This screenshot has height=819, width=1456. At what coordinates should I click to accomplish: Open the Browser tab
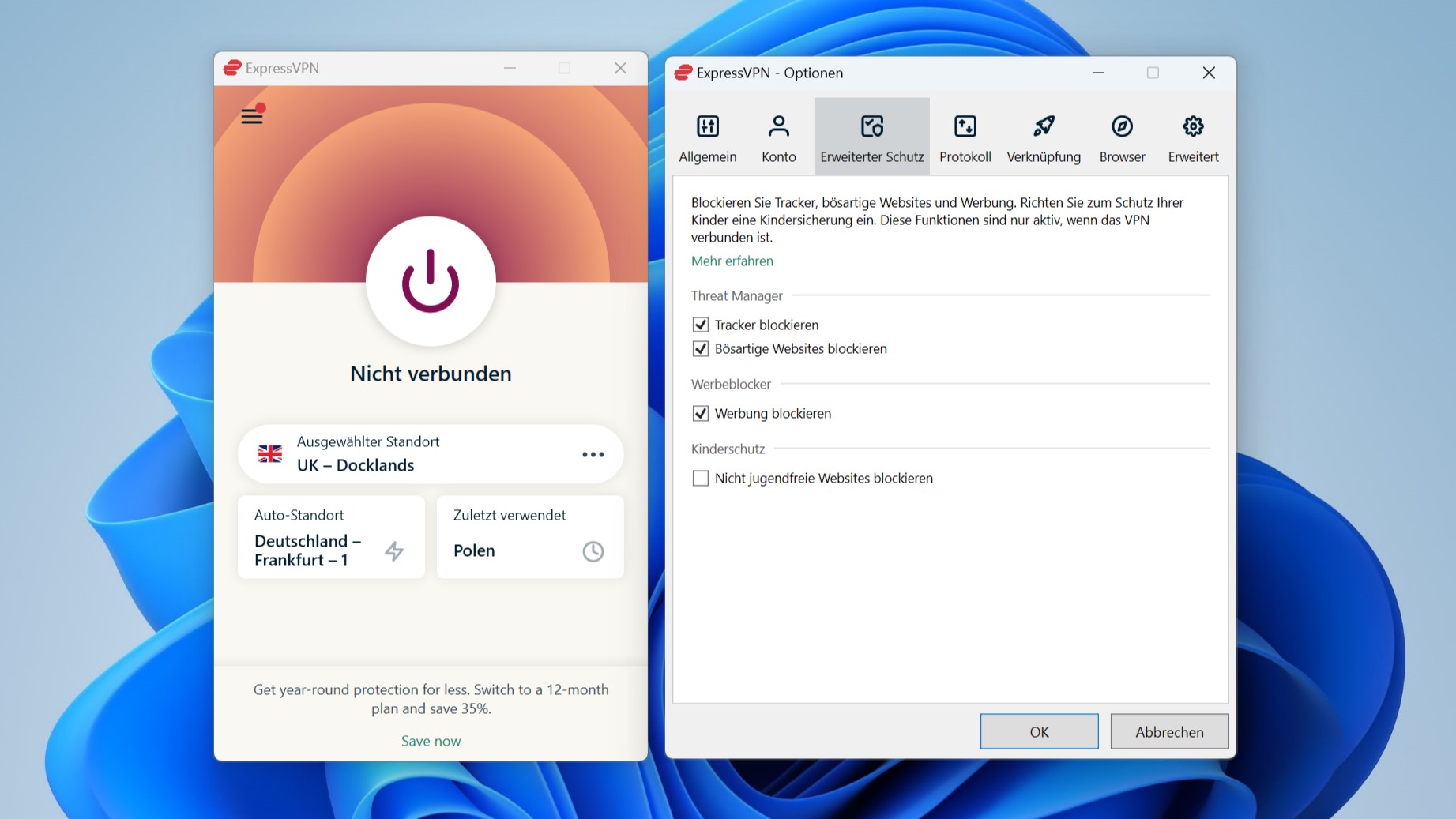point(1122,137)
